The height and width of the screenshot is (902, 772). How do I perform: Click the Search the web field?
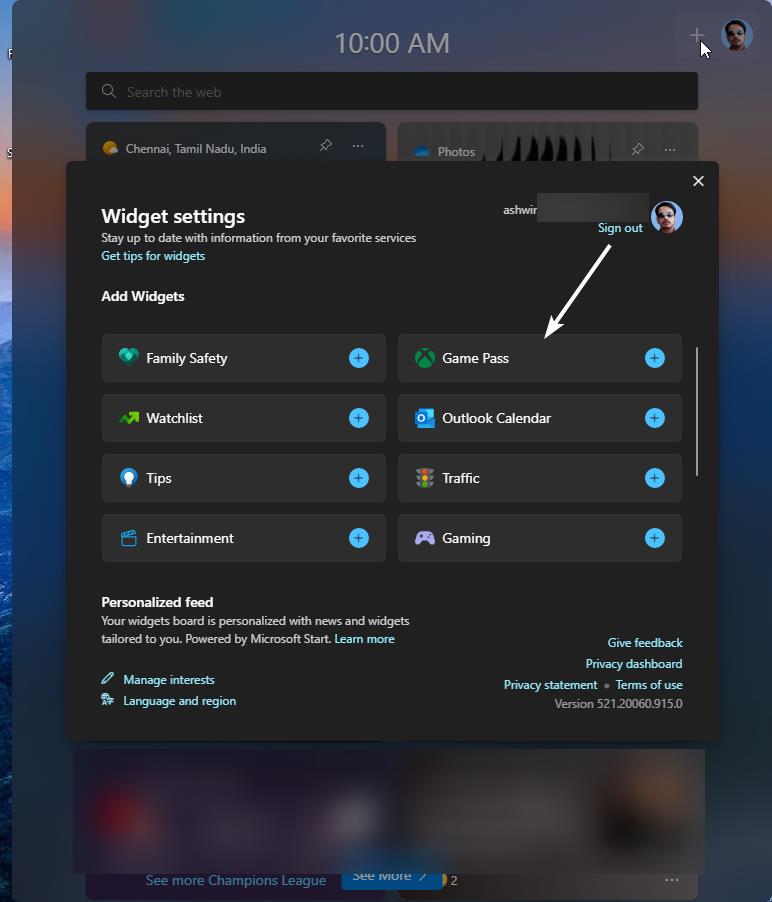pos(392,91)
